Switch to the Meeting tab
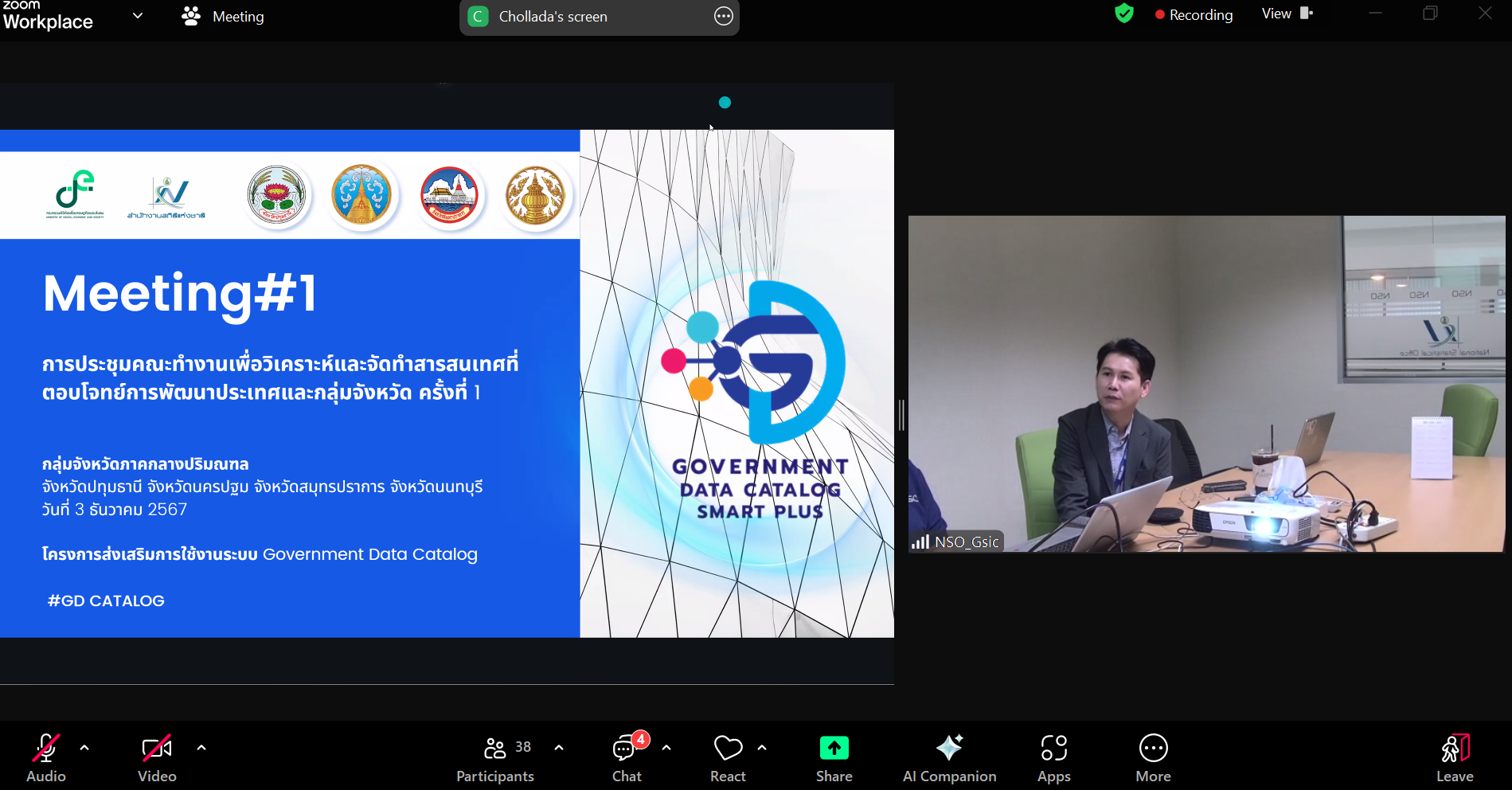Viewport: 1512px width, 790px height. coord(224,16)
